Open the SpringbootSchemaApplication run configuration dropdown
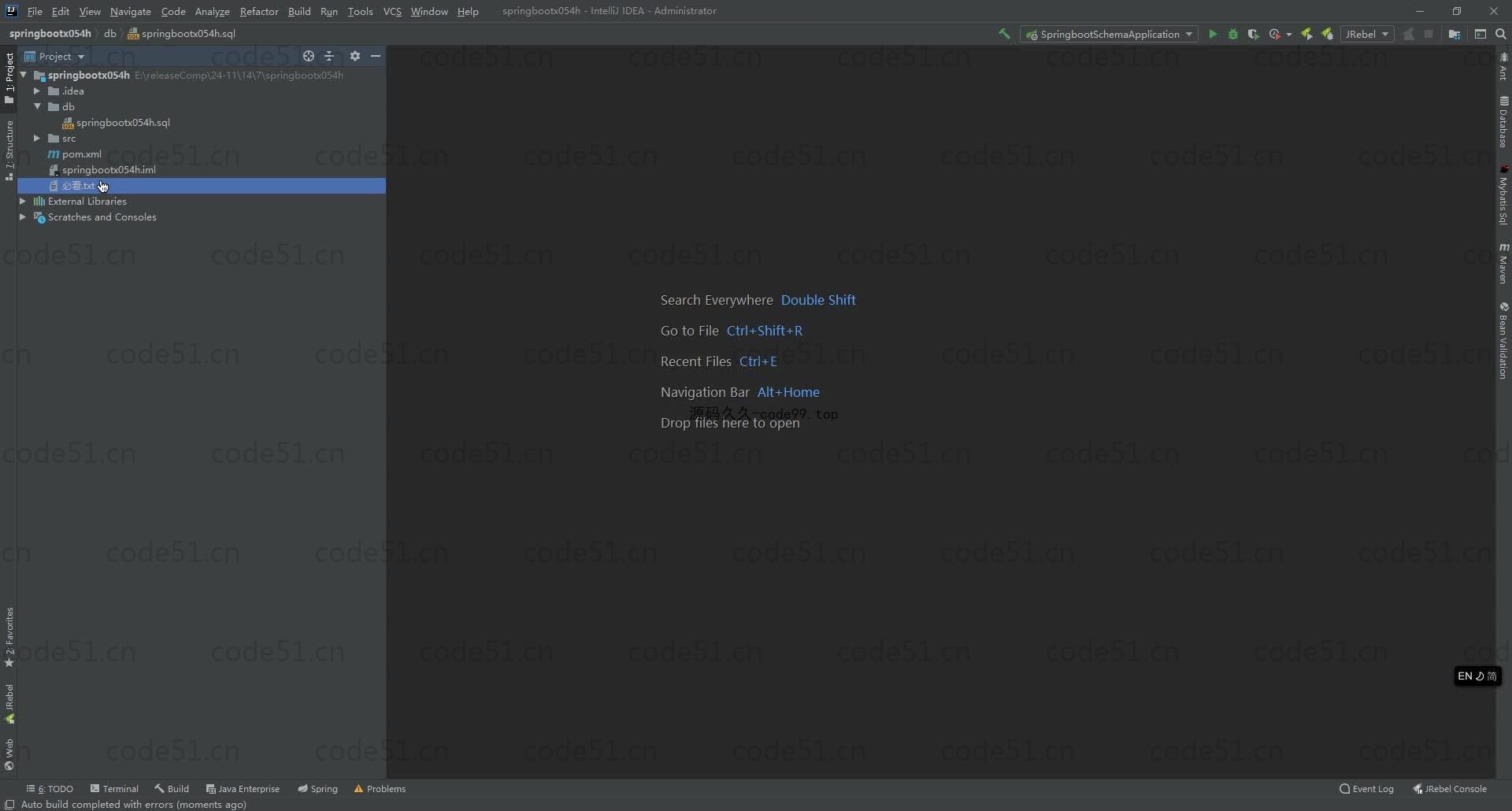The width and height of the screenshot is (1512, 811). pos(1109,34)
